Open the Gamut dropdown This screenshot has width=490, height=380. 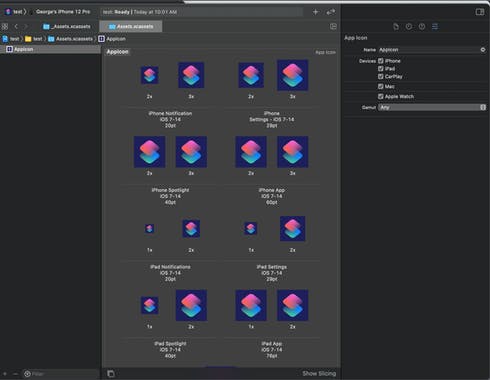coord(432,107)
